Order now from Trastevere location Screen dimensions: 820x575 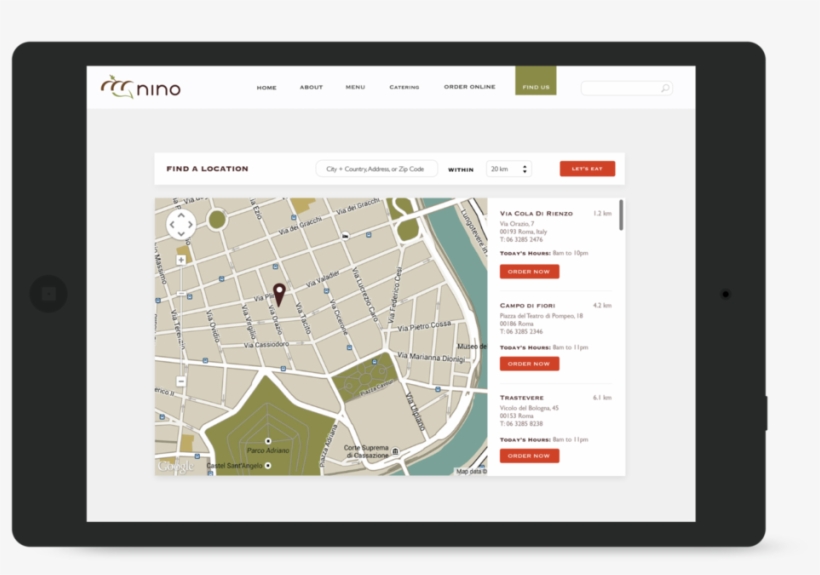click(x=529, y=456)
